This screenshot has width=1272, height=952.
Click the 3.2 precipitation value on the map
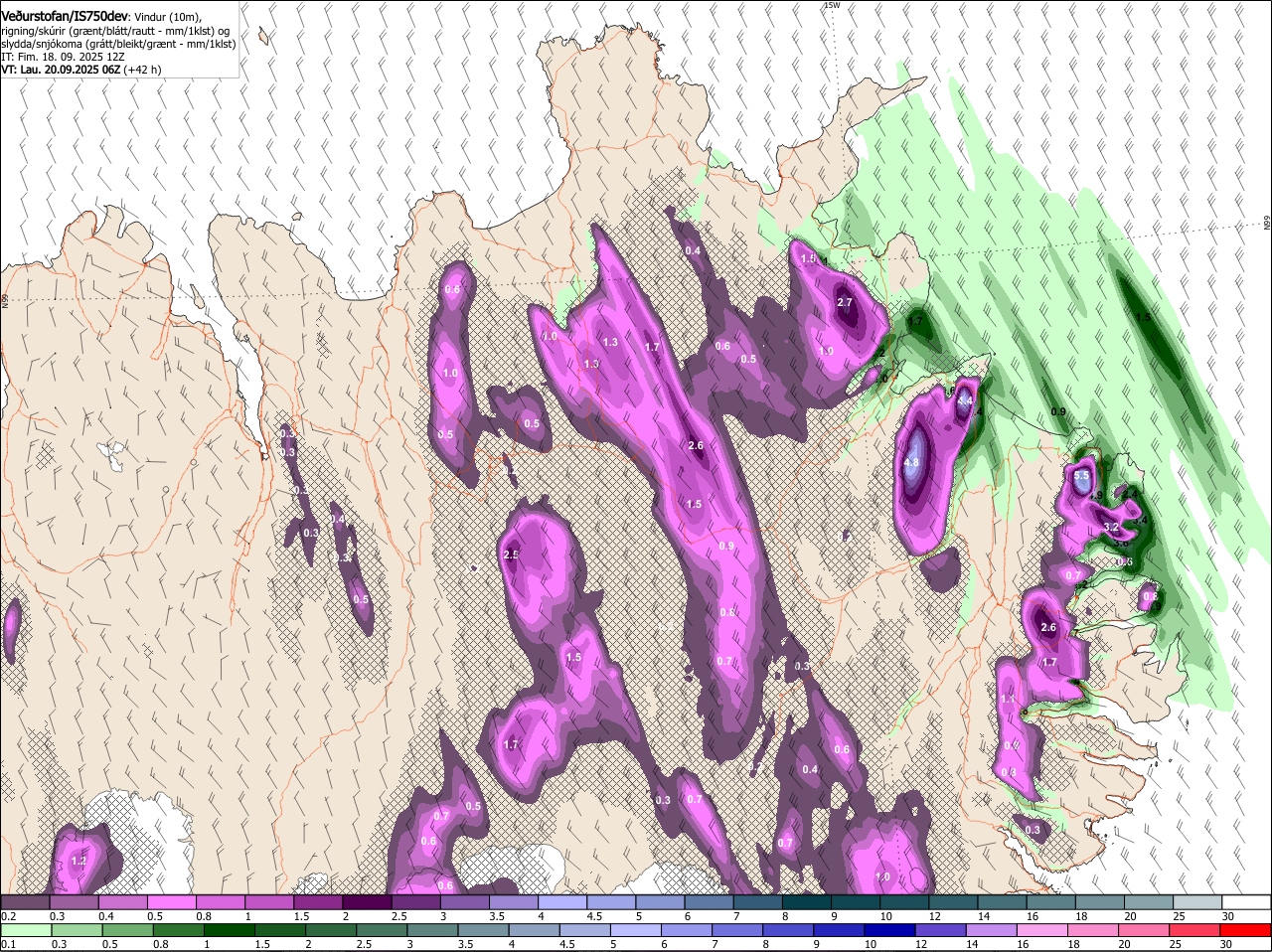(x=1112, y=528)
